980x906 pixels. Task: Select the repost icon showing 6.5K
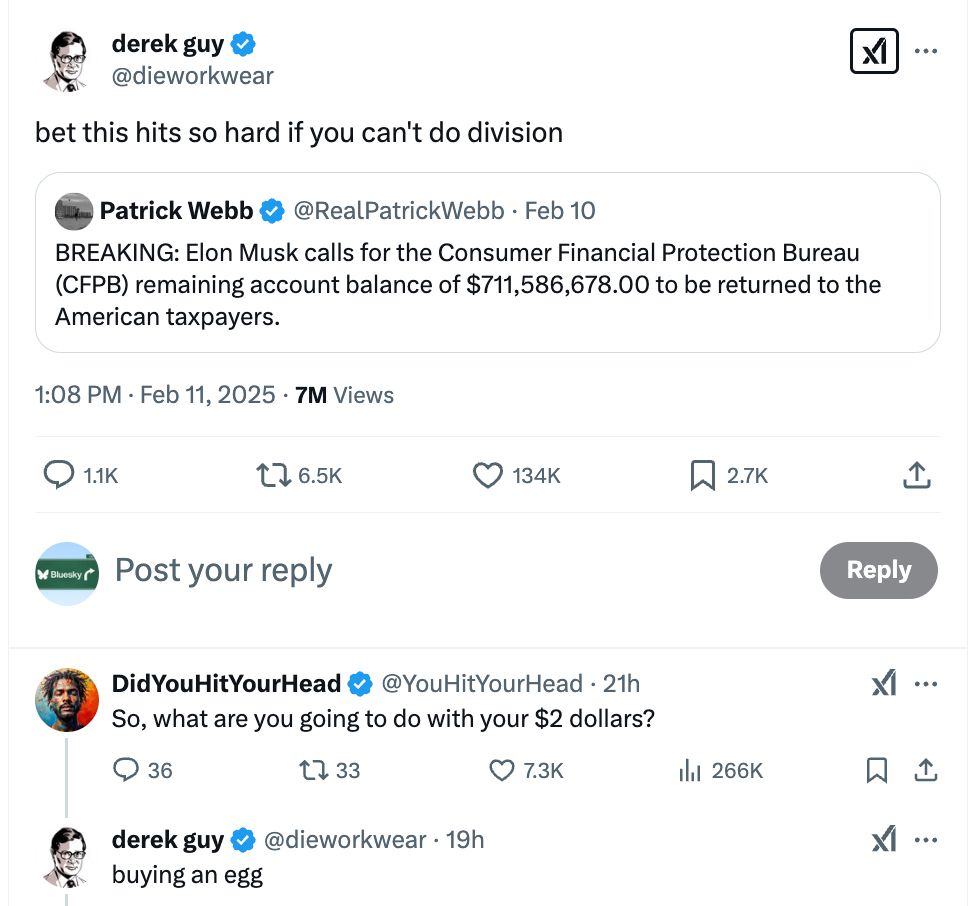tap(270, 475)
